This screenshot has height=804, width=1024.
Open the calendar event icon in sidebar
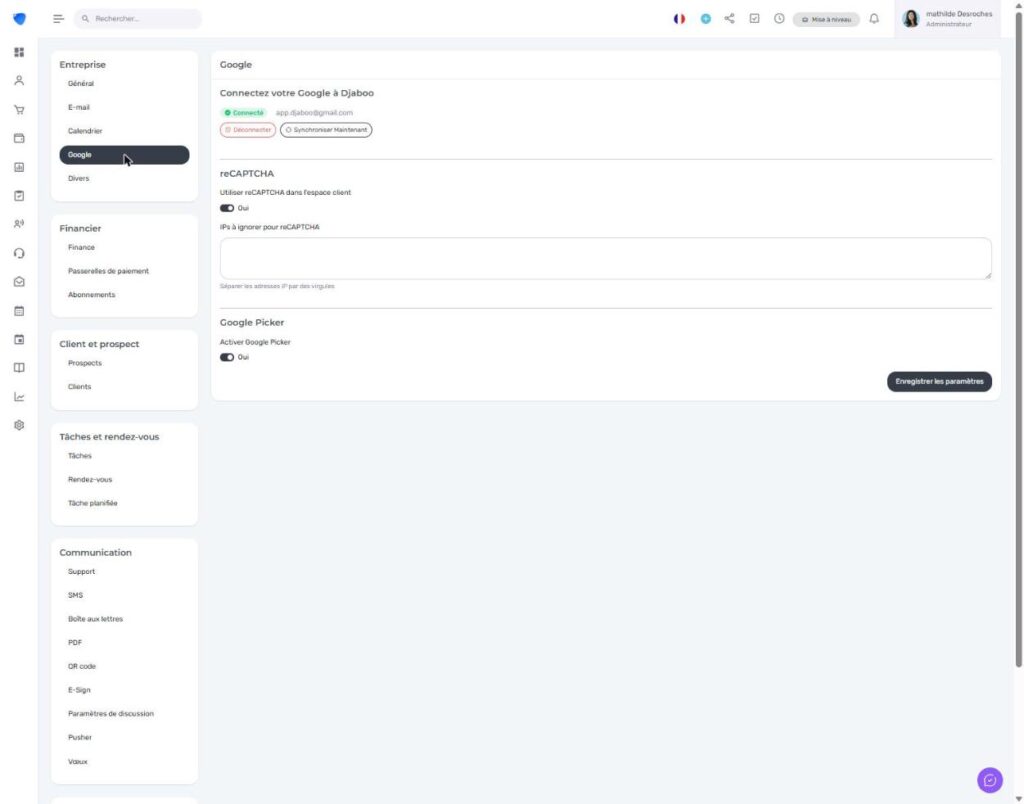coord(19,340)
